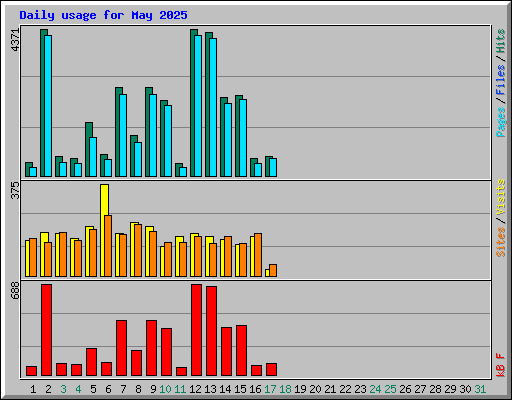Click day 23 on the x-axis
The width and height of the screenshot is (512, 400).
tap(360, 389)
